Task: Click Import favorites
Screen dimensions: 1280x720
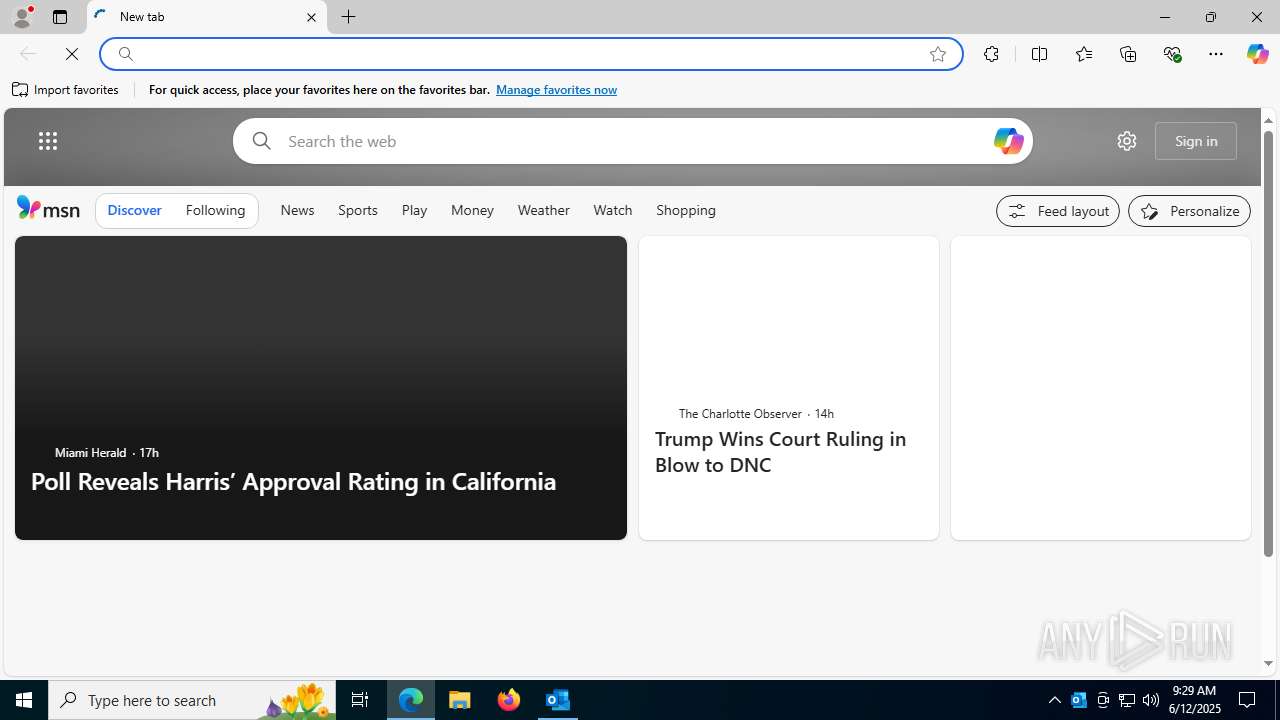Action: (66, 90)
